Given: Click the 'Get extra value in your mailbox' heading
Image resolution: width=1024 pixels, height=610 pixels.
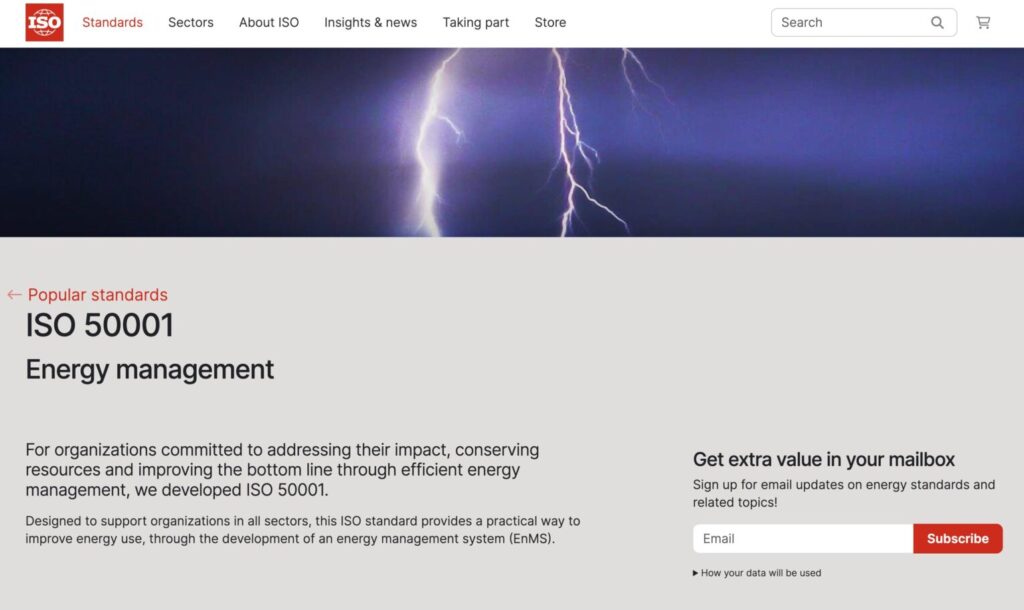Looking at the screenshot, I should tap(824, 459).
